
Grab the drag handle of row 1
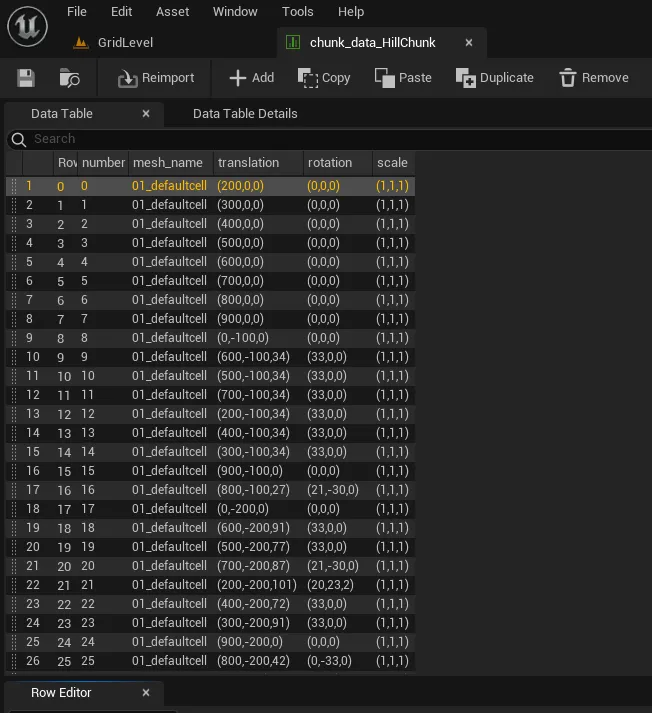coord(14,186)
